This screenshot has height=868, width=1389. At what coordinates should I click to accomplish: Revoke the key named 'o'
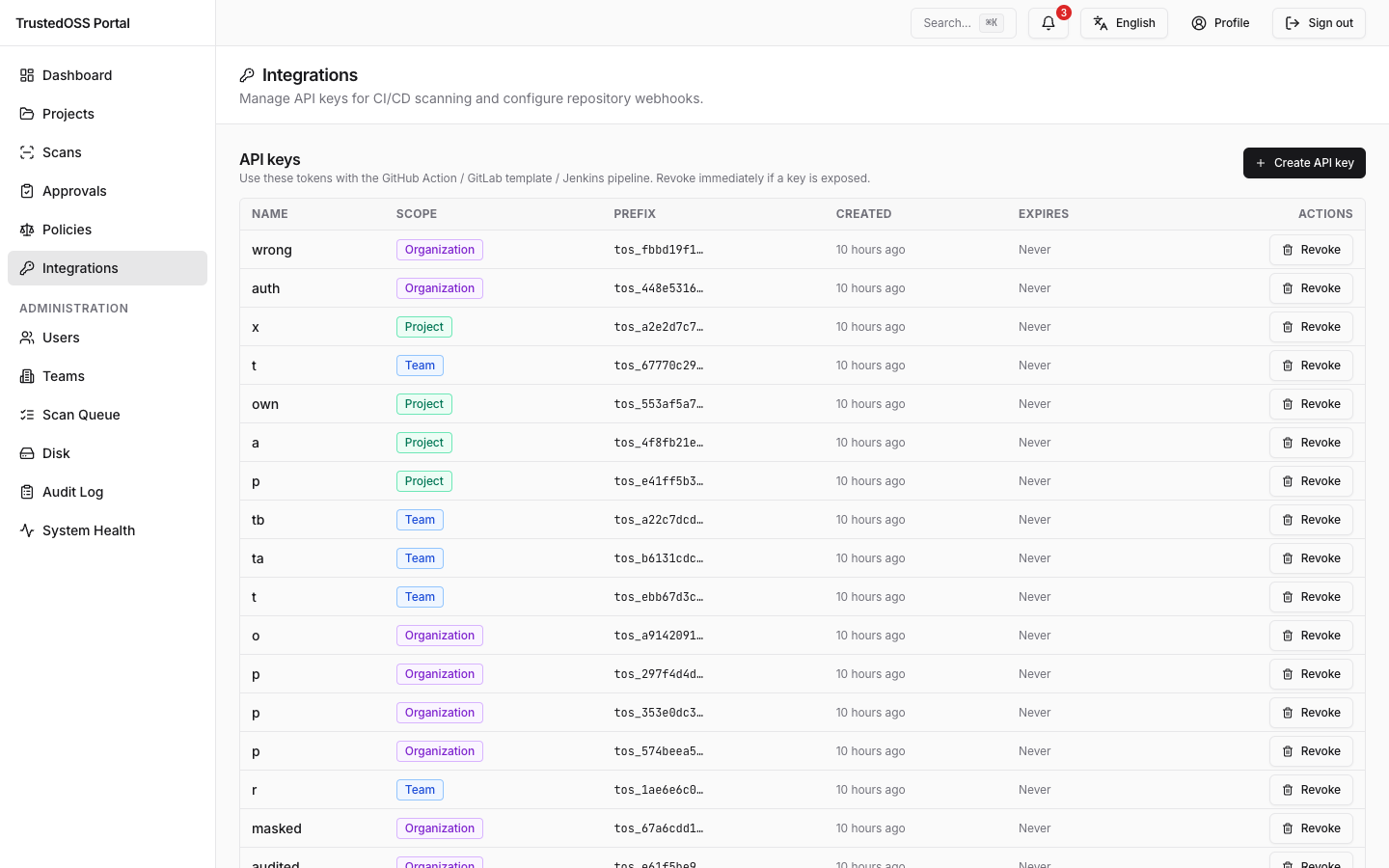click(x=1311, y=636)
